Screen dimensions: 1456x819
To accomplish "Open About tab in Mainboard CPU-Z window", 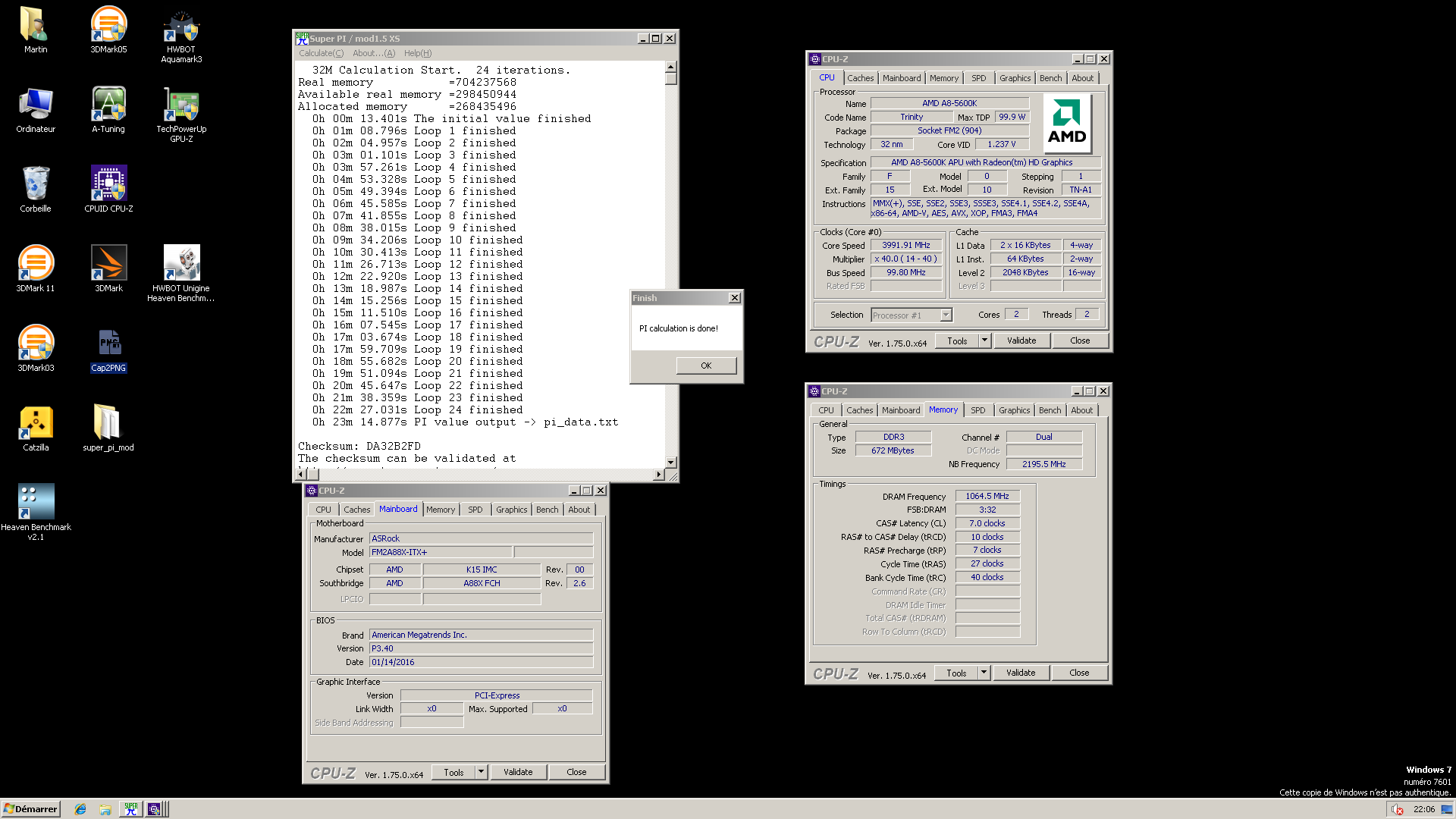I will pos(579,510).
